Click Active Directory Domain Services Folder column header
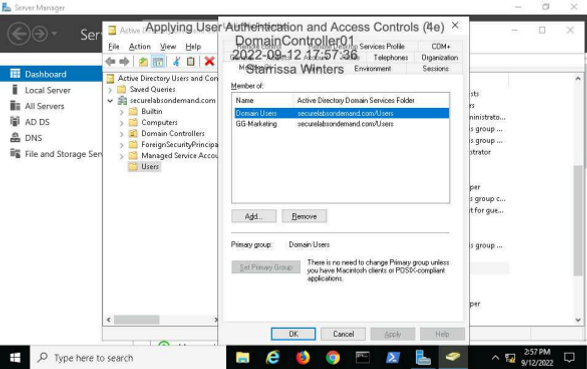The image size is (587, 369). [x=371, y=100]
